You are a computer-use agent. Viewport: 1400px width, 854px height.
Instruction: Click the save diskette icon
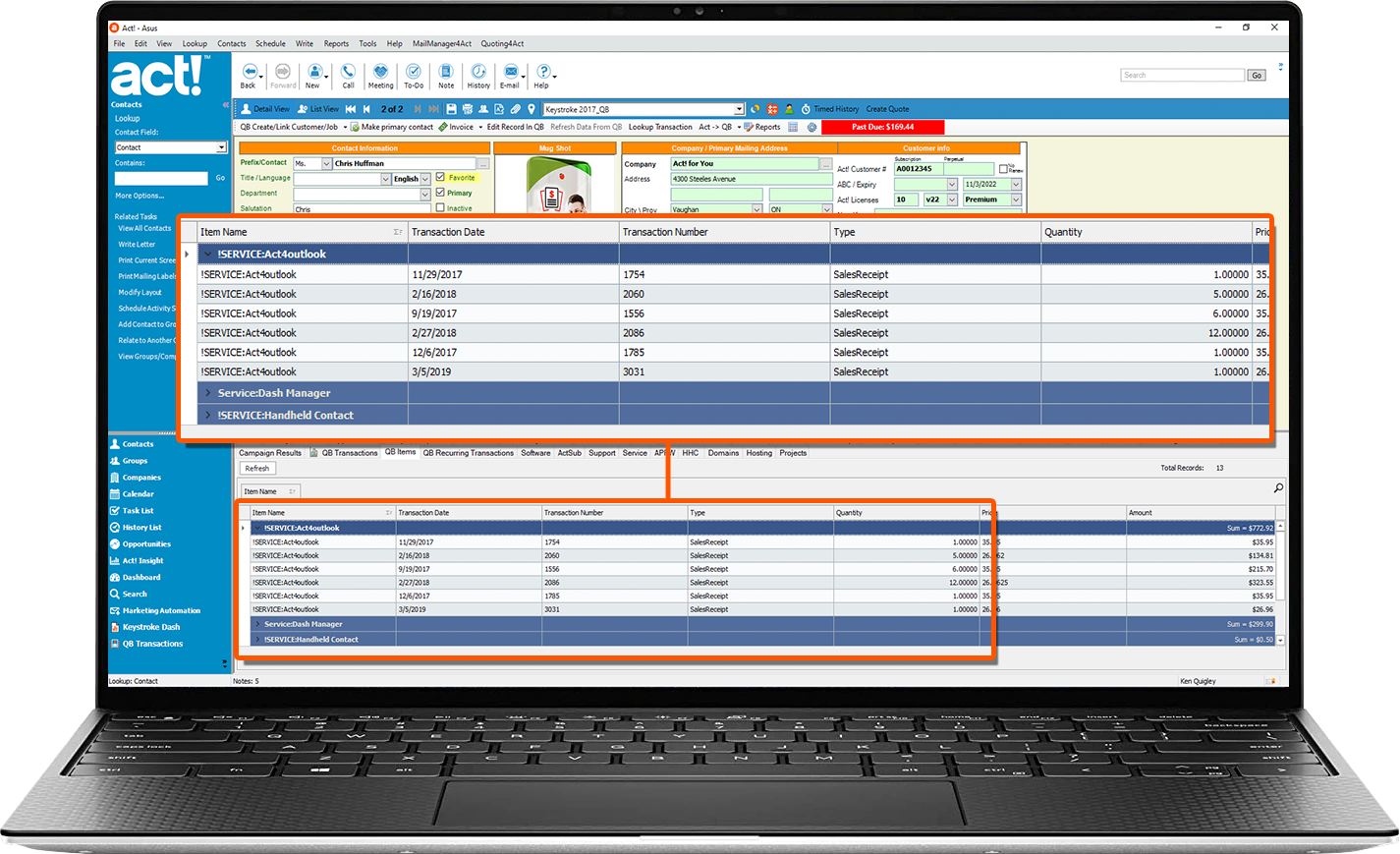[x=451, y=109]
